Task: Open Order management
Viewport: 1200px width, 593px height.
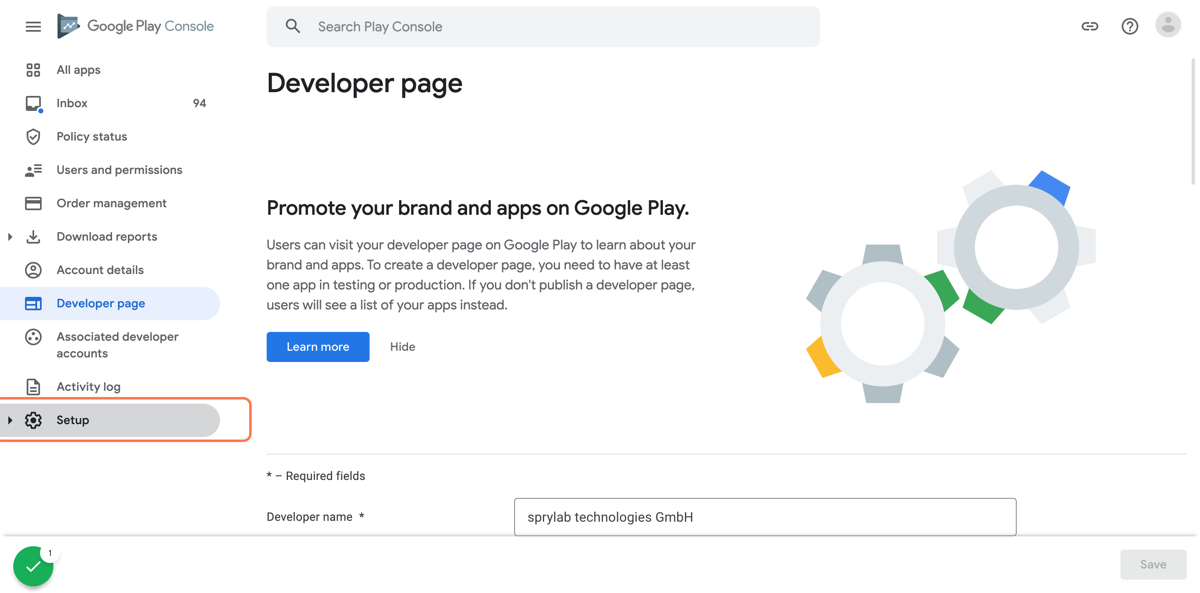Action: [110, 204]
